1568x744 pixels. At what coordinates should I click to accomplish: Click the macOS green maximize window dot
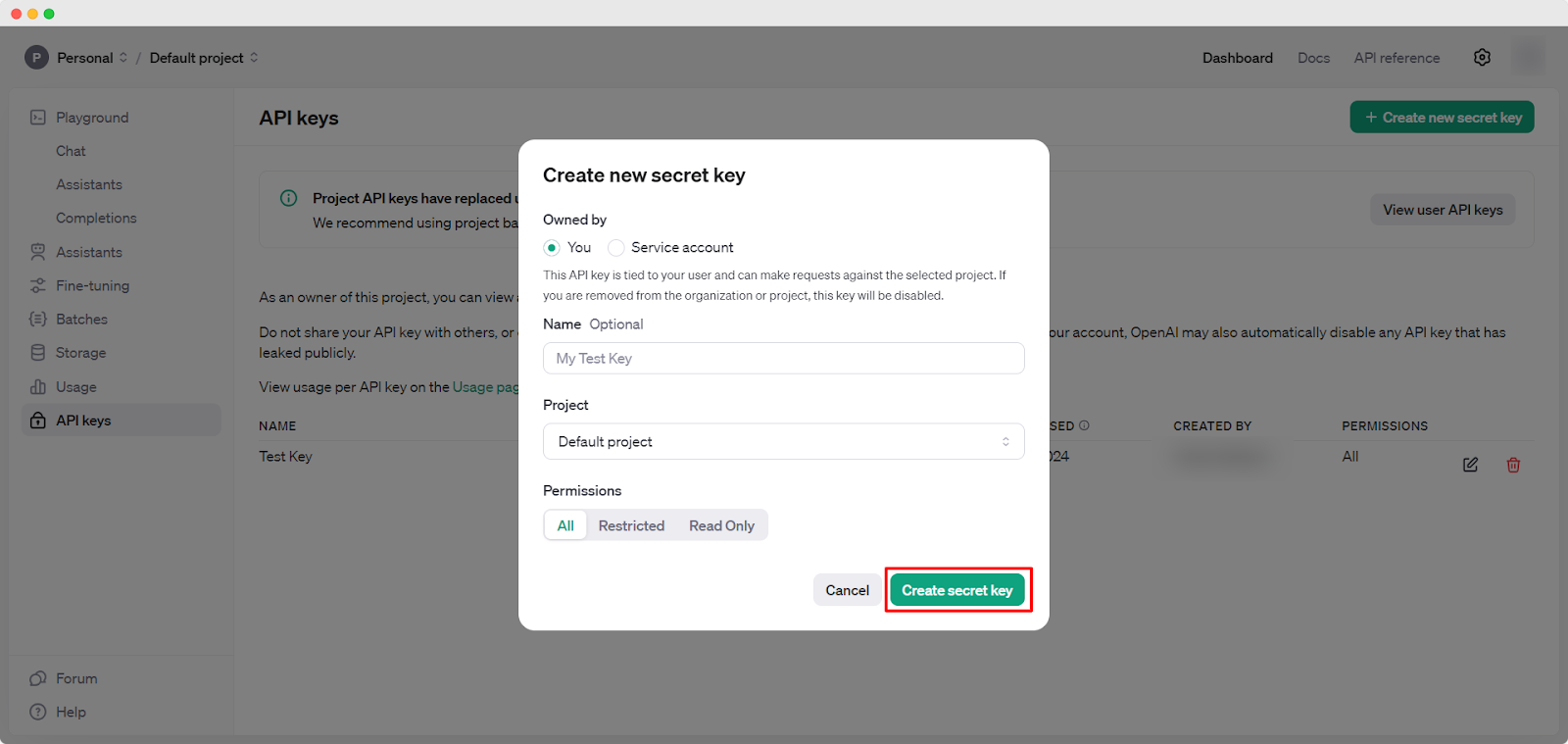coord(49,14)
